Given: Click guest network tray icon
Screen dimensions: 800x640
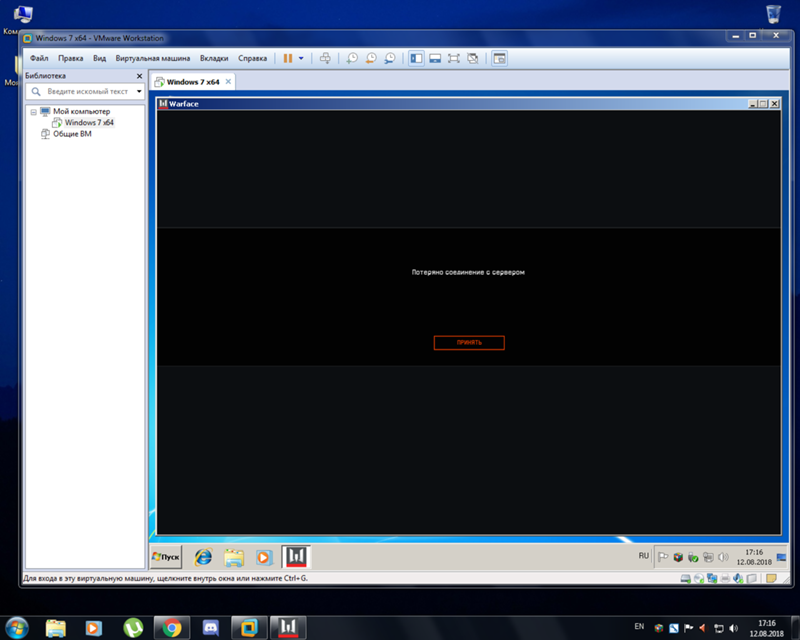Looking at the screenshot, I should tap(708, 557).
